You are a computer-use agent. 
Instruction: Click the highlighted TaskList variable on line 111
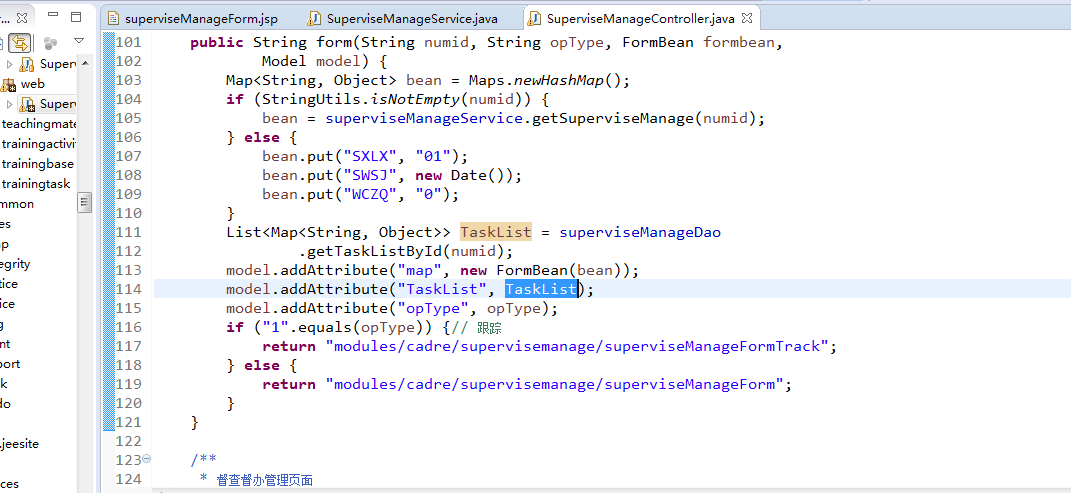coord(495,232)
